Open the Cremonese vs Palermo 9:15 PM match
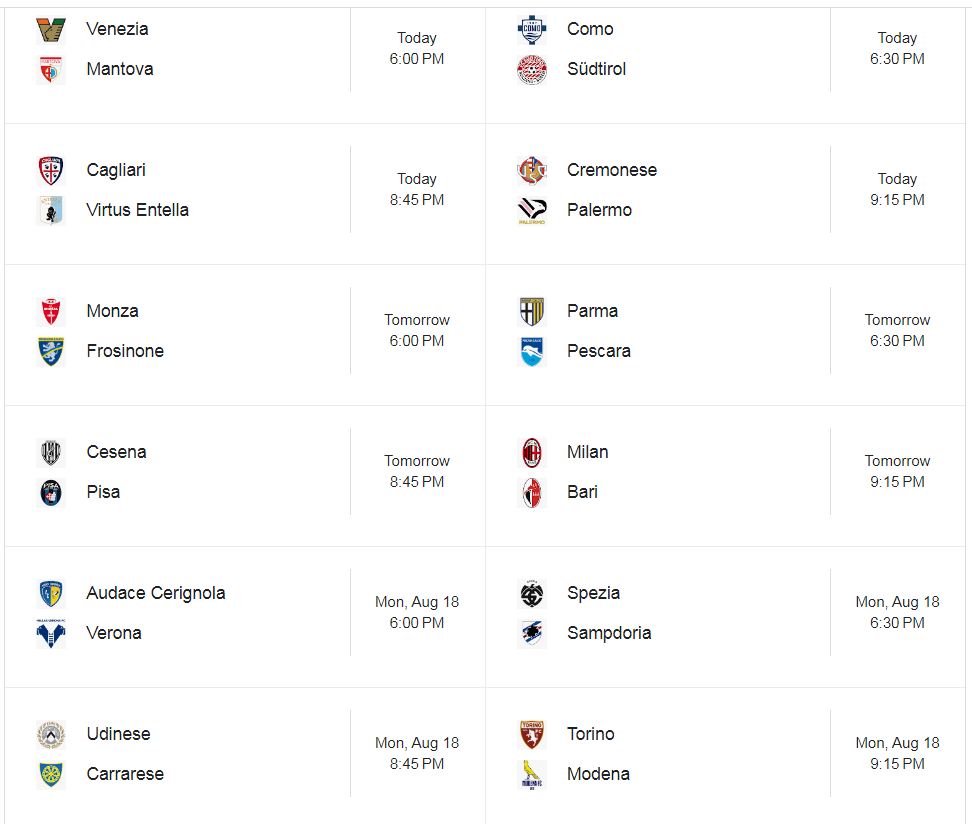972x824 pixels. (x=725, y=190)
